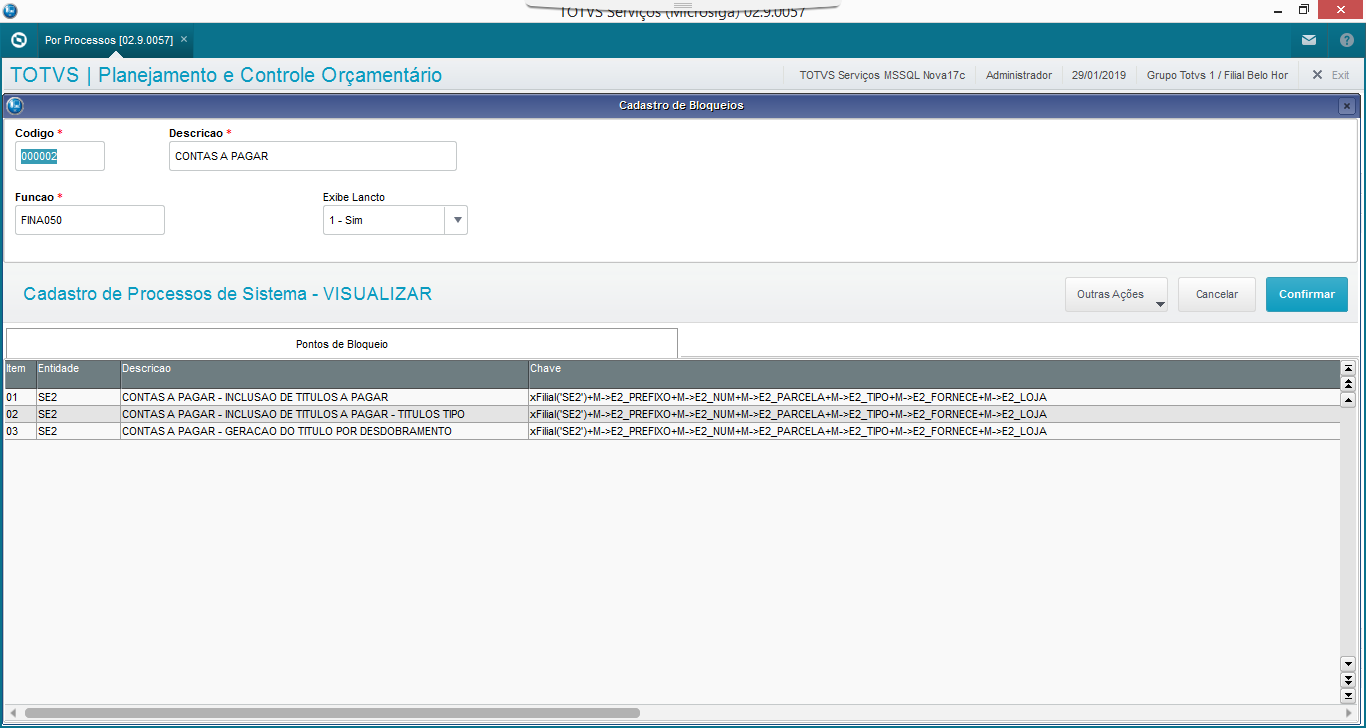Click the page-up double arrow button
This screenshot has height=728, width=1366.
tap(1348, 383)
